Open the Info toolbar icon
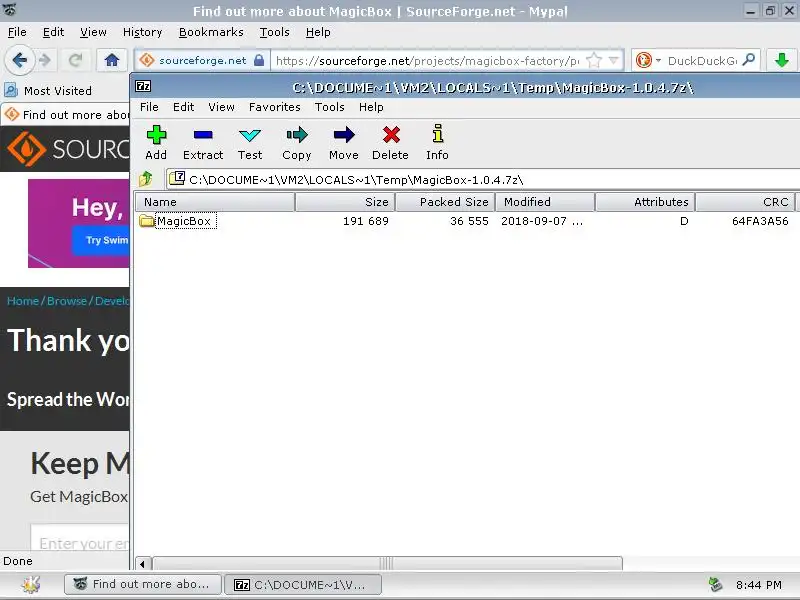Screen dimensions: 800x600 [x=438, y=134]
